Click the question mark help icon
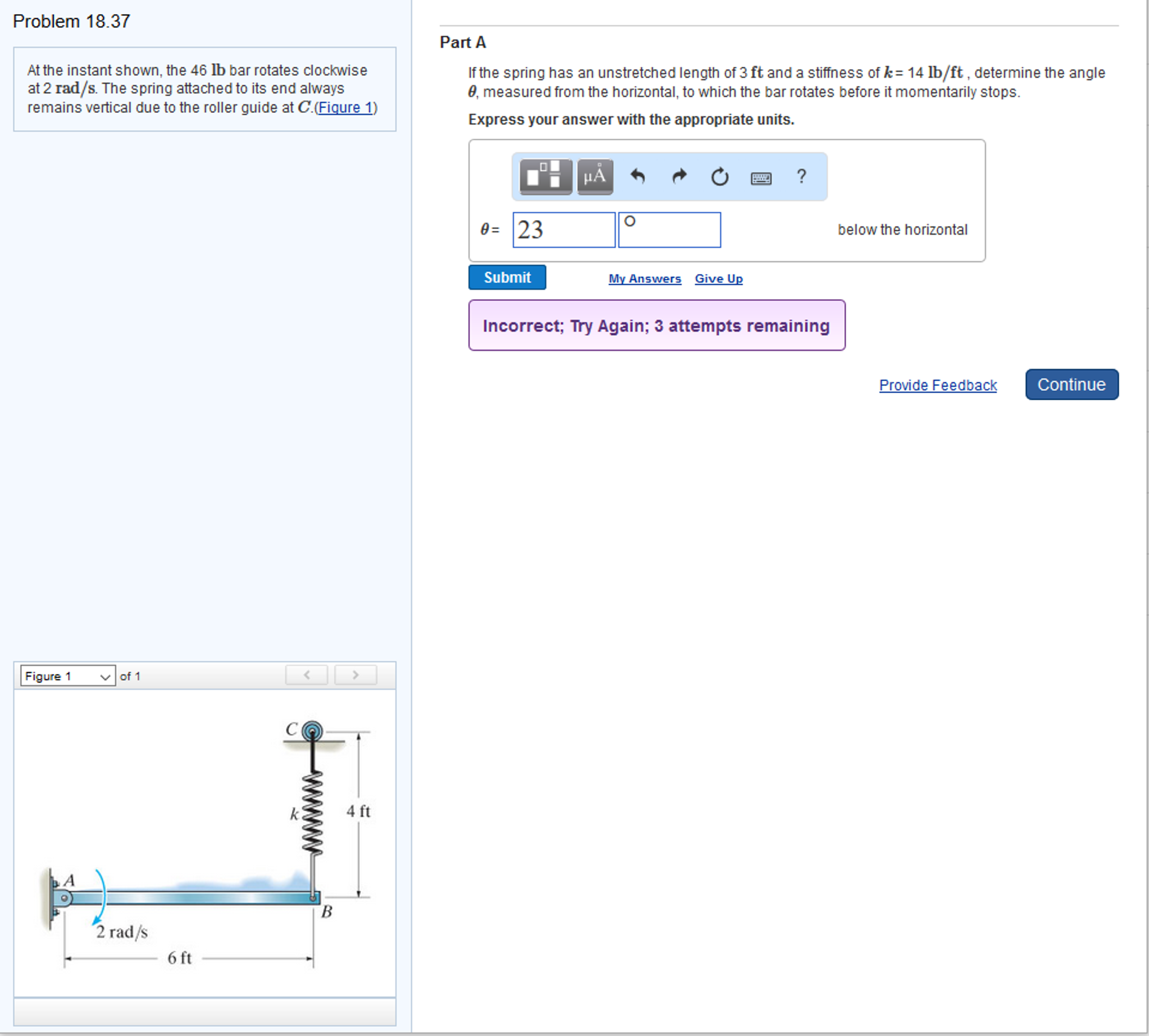 tap(801, 176)
